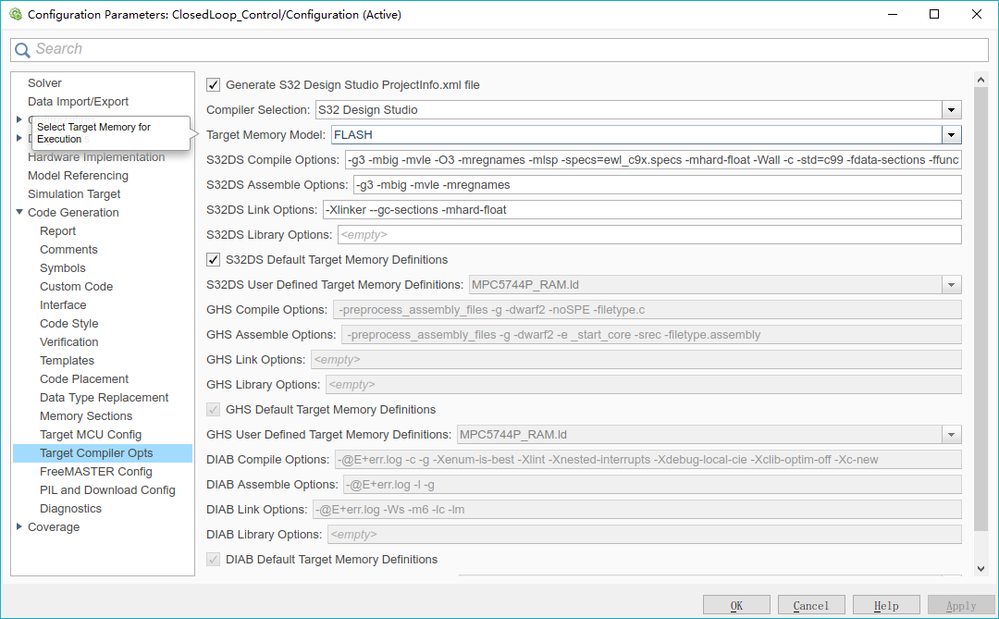Image resolution: width=999 pixels, height=619 pixels.
Task: Collapse the Code Generation tree node
Action: point(19,212)
